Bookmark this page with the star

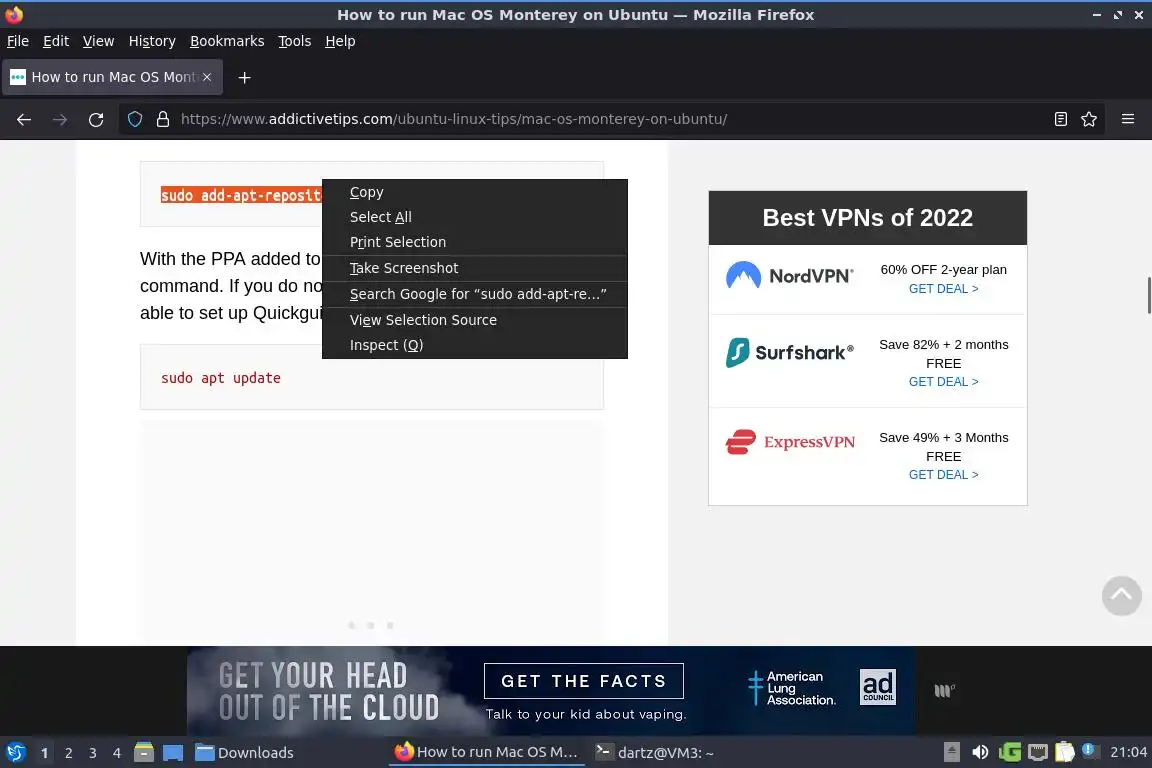click(1089, 119)
